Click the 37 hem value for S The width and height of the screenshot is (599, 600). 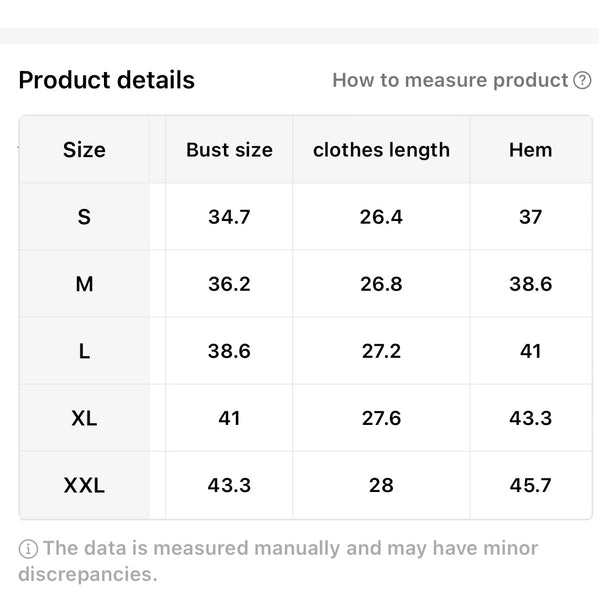tap(530, 217)
